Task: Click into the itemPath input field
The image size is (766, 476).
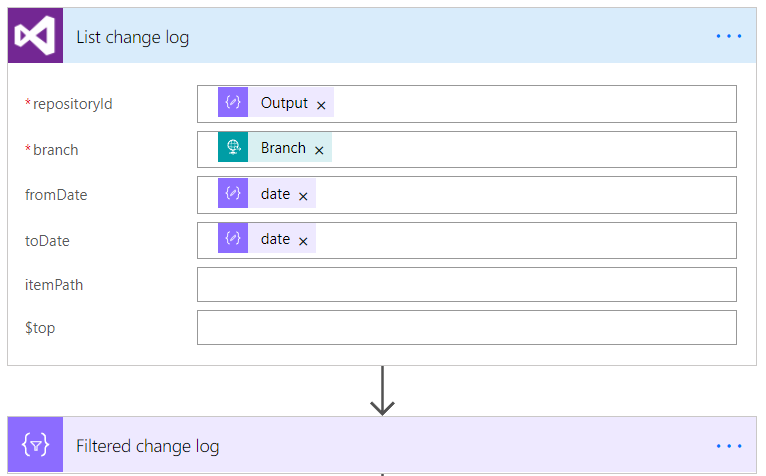Action: 466,285
